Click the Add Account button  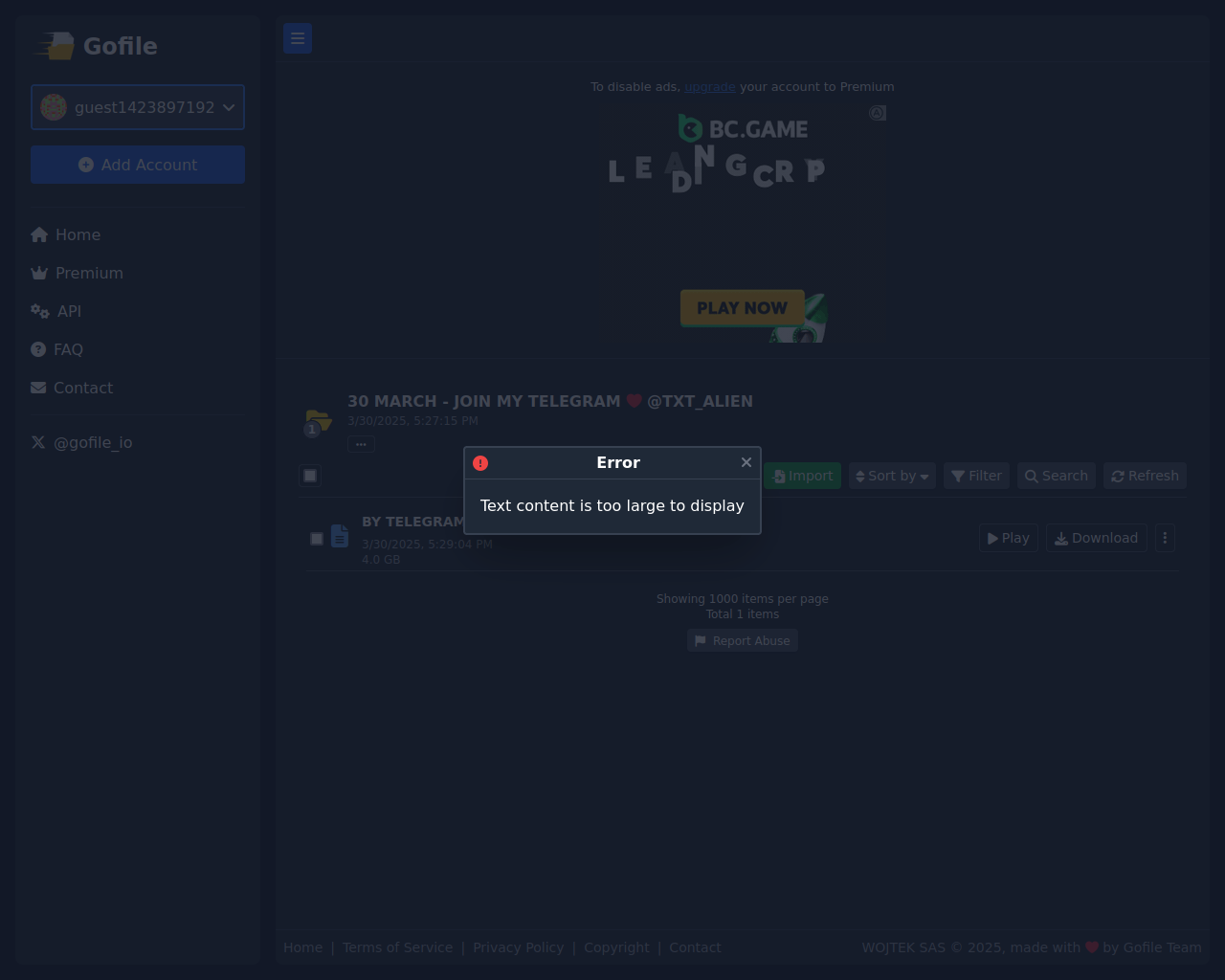[x=138, y=165]
